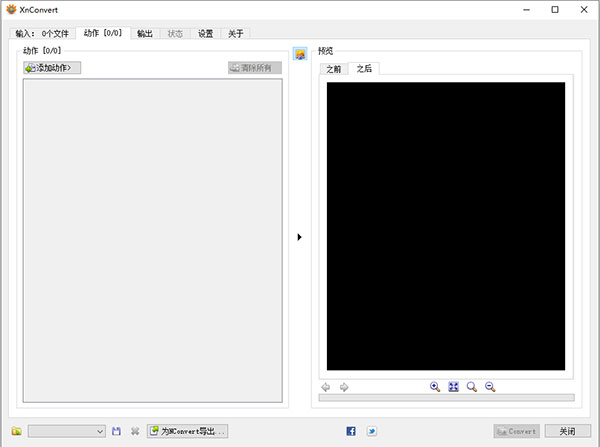Reset preview zoom magnifier icon
Screen dimensions: 600x447
click(x=472, y=387)
